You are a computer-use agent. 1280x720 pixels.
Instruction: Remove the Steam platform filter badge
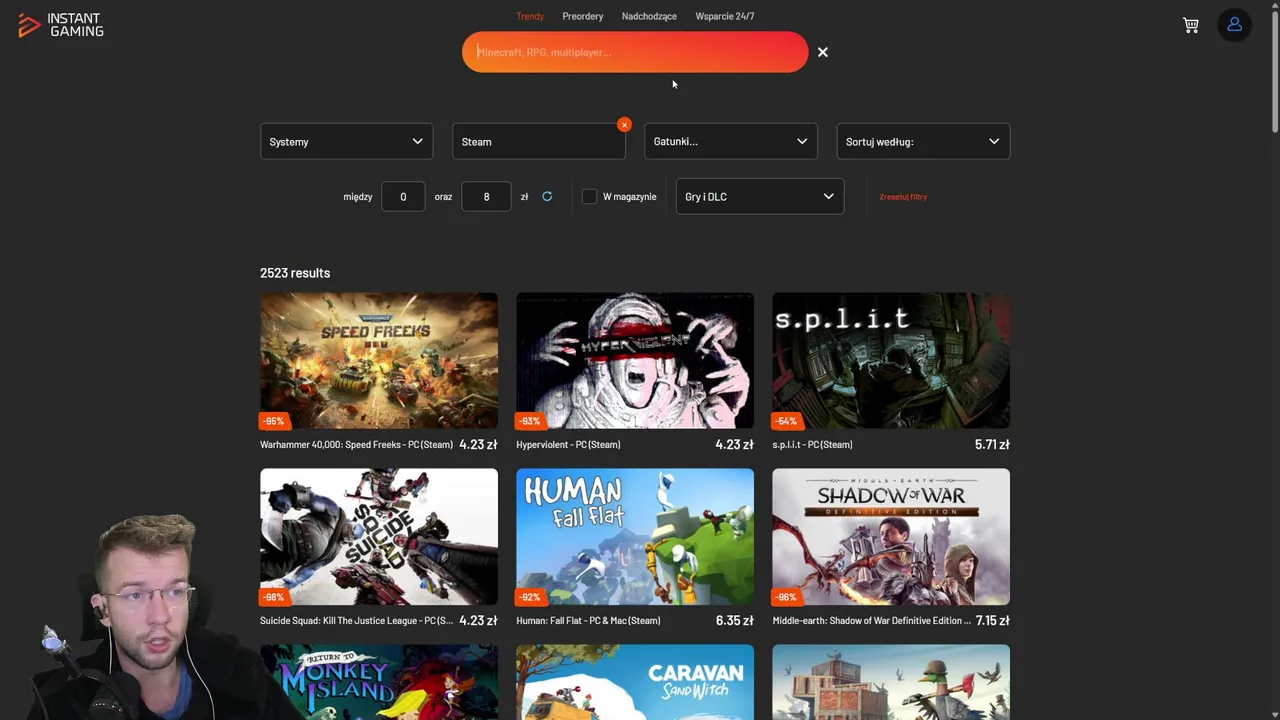coord(624,125)
